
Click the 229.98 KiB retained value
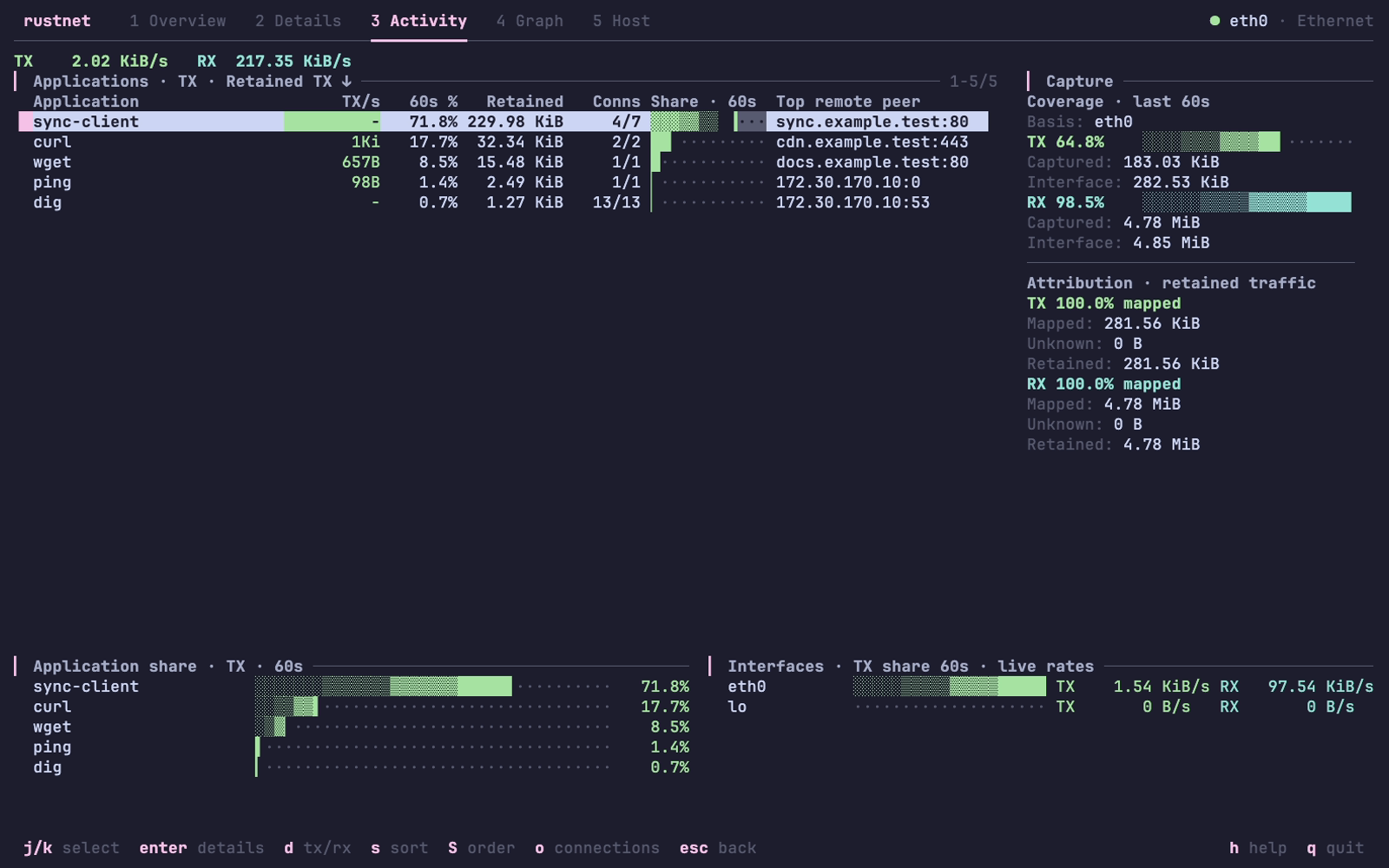point(515,122)
